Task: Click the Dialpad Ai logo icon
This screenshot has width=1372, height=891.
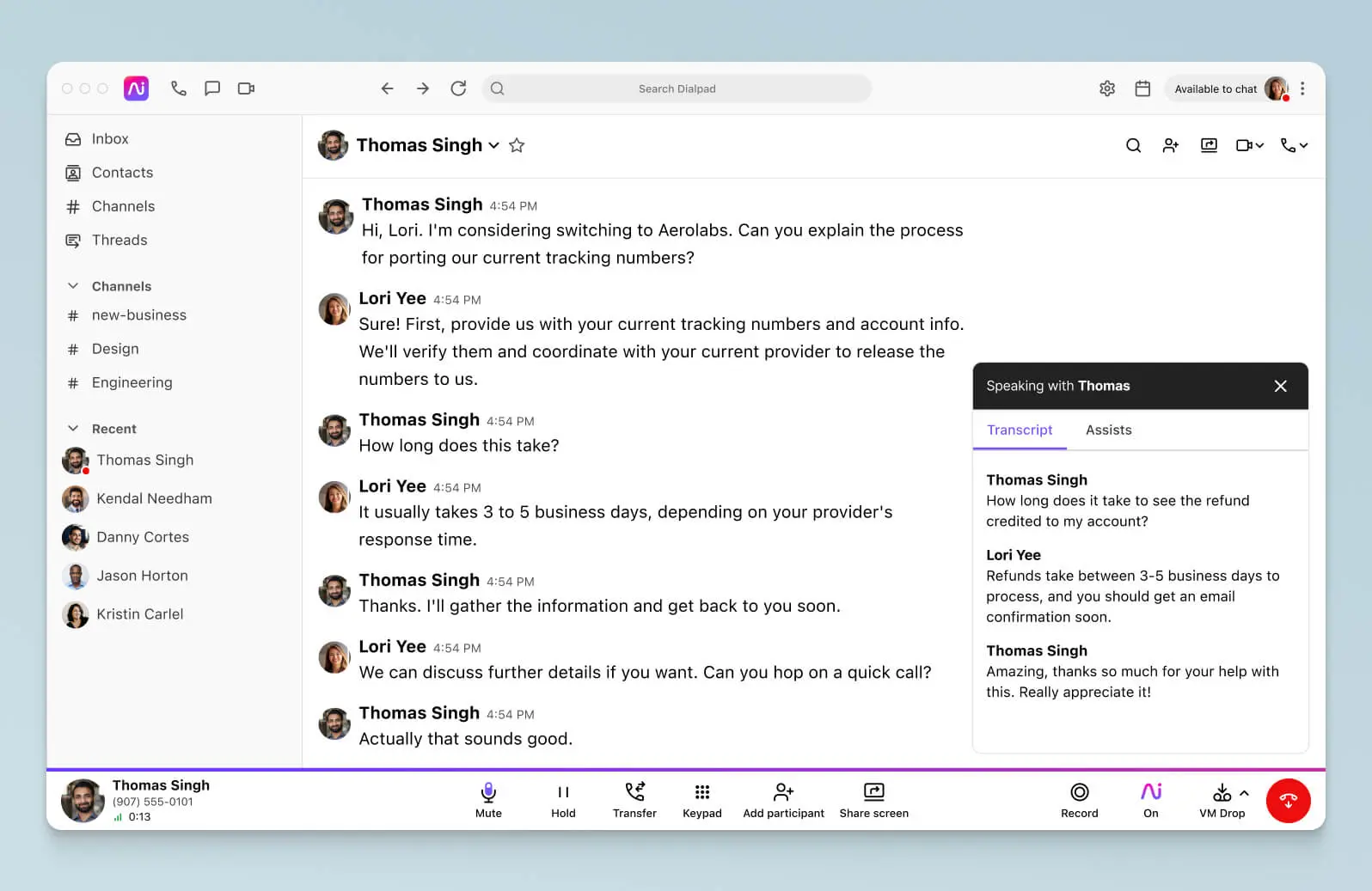Action: (136, 88)
